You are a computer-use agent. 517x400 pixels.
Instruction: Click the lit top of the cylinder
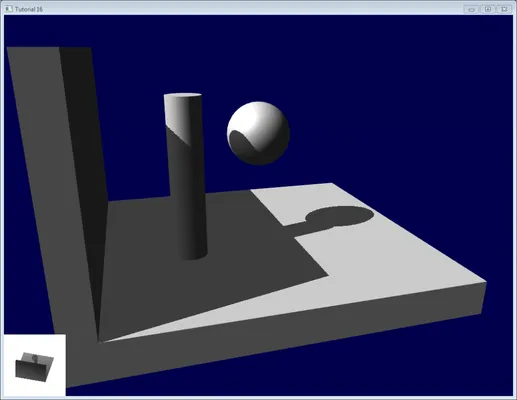(x=183, y=96)
